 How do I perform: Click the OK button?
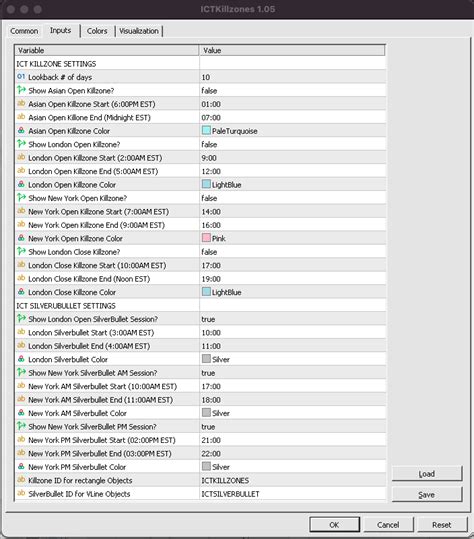[334, 525]
